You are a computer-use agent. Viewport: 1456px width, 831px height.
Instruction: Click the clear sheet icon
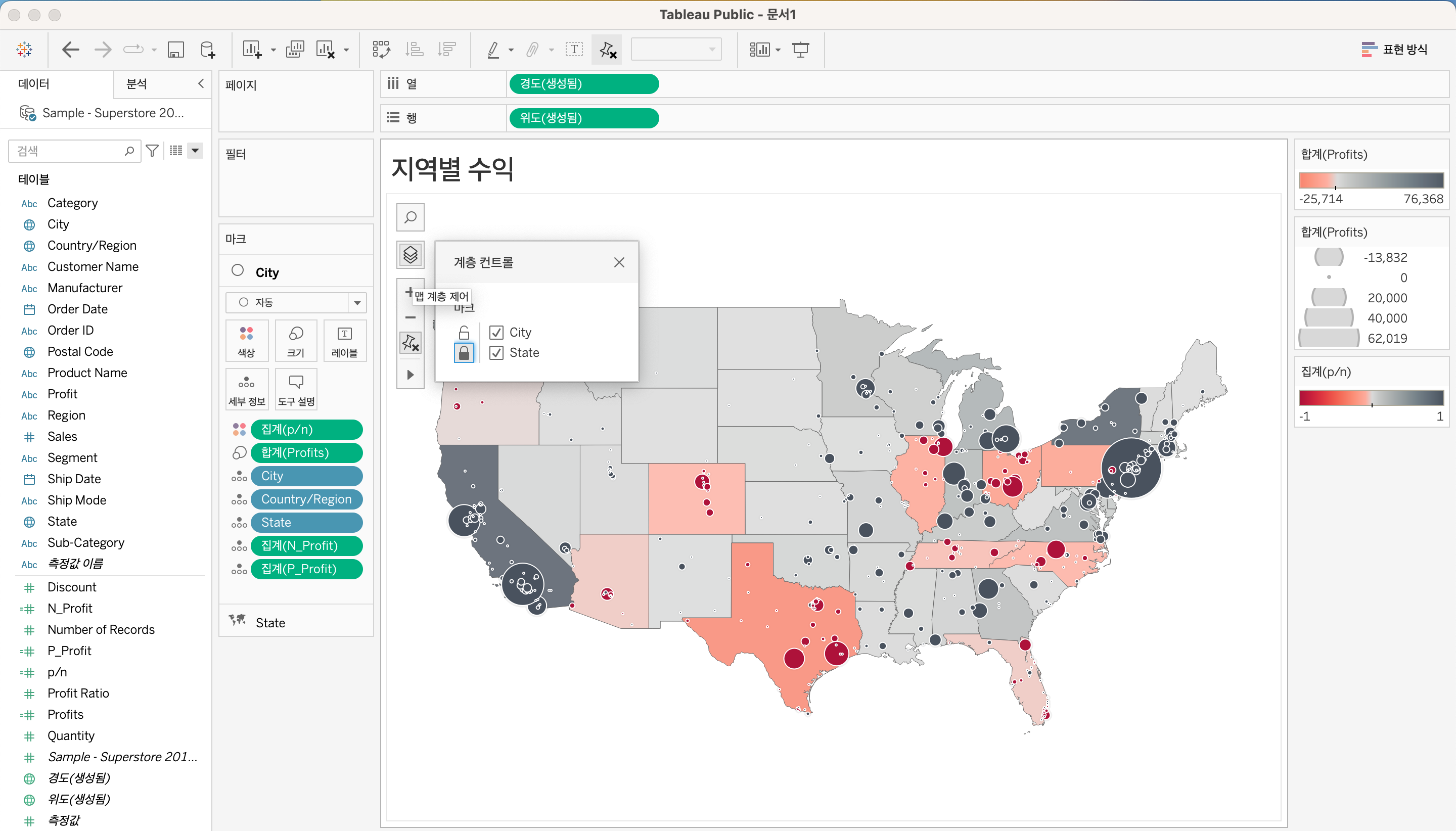coord(326,50)
